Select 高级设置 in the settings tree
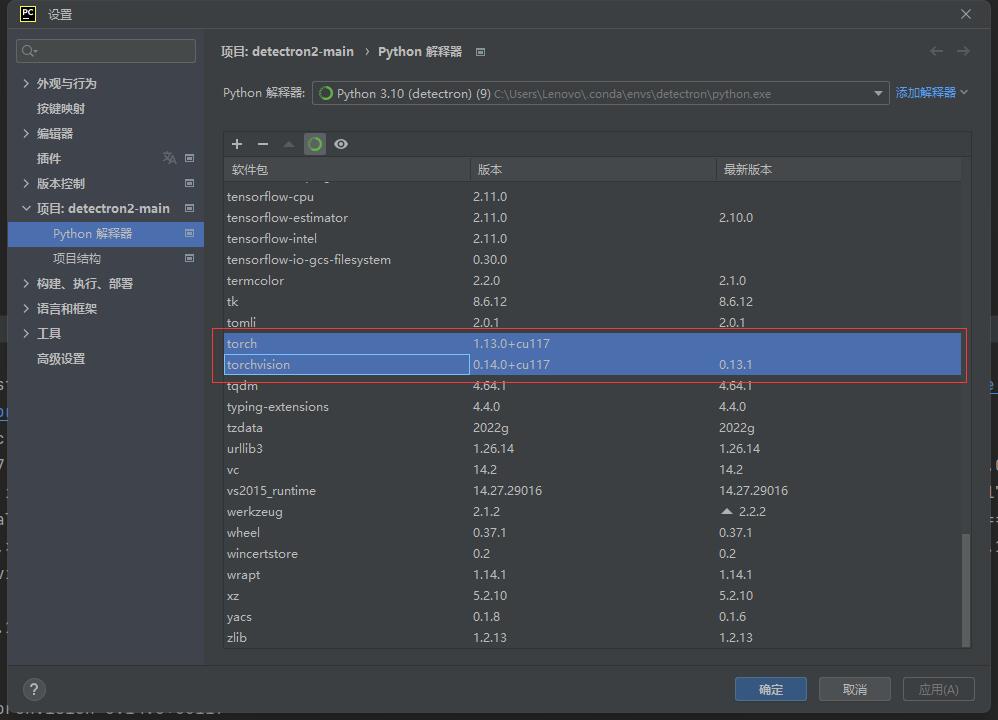The image size is (998, 720). pyautogui.click(x=60, y=358)
